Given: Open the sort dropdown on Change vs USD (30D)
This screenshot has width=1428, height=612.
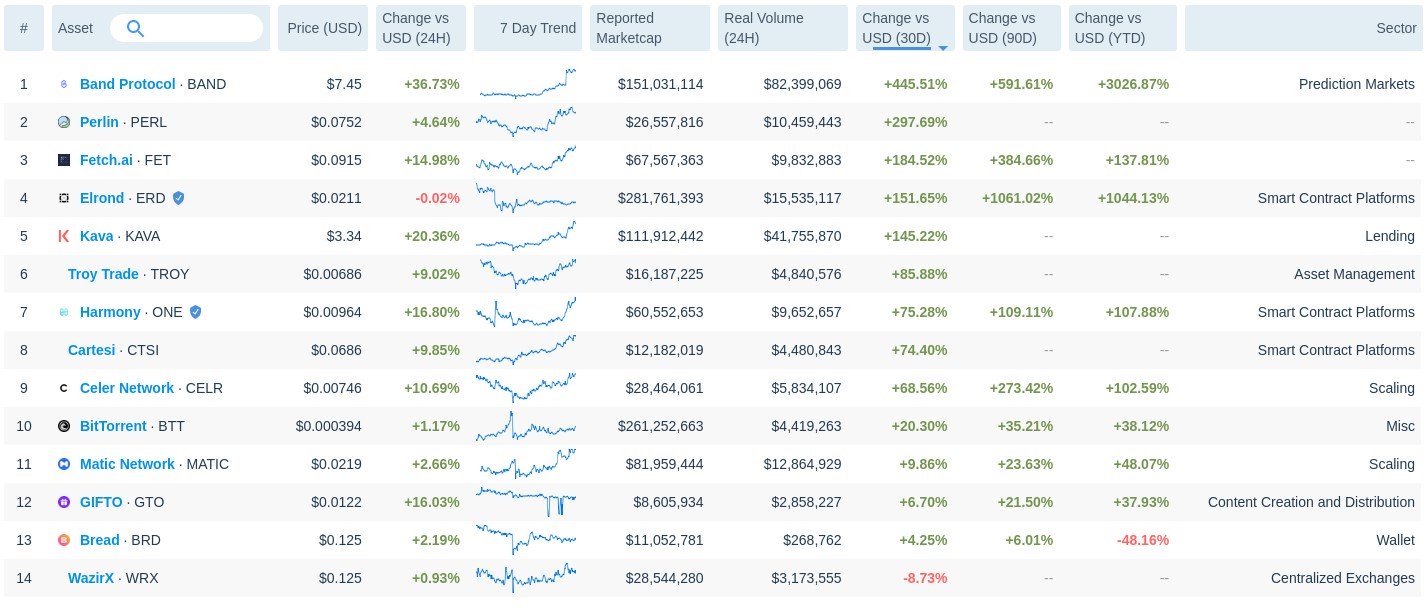Looking at the screenshot, I should click(941, 47).
